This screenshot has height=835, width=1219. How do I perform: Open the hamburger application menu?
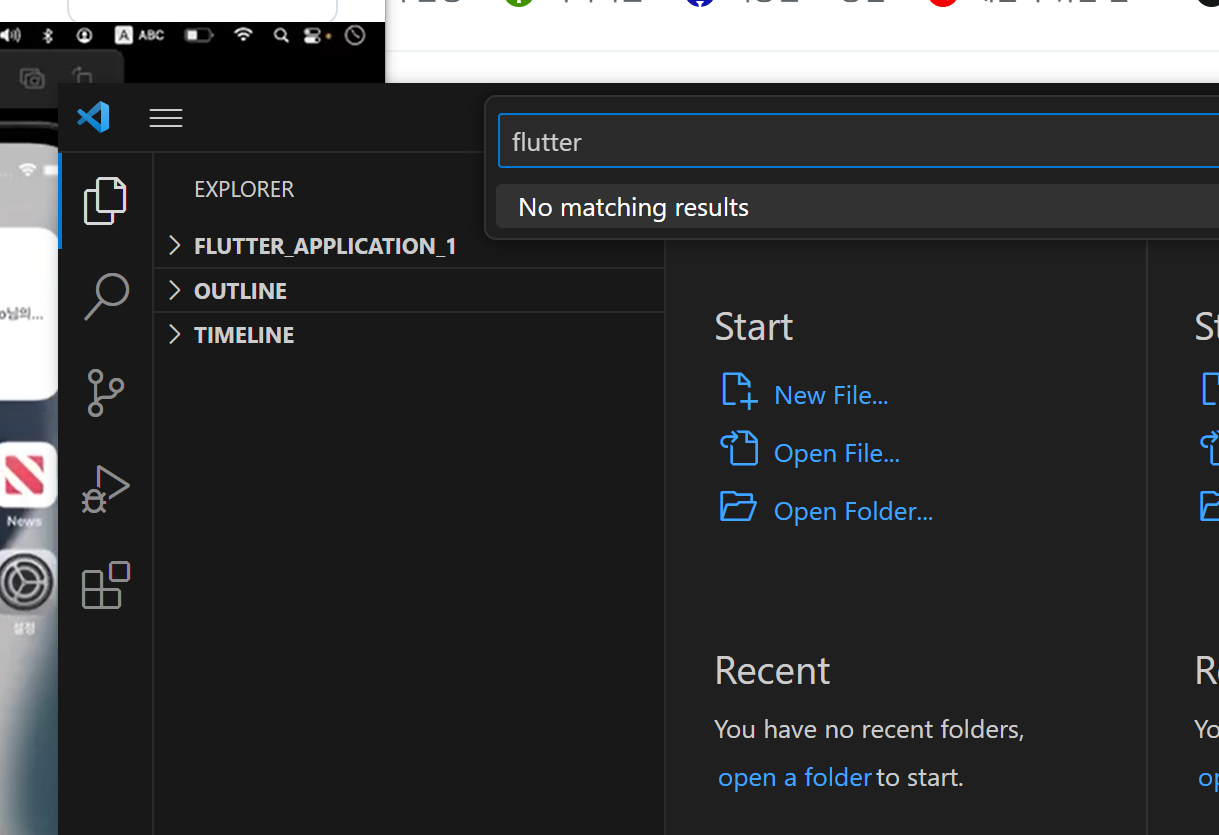166,118
